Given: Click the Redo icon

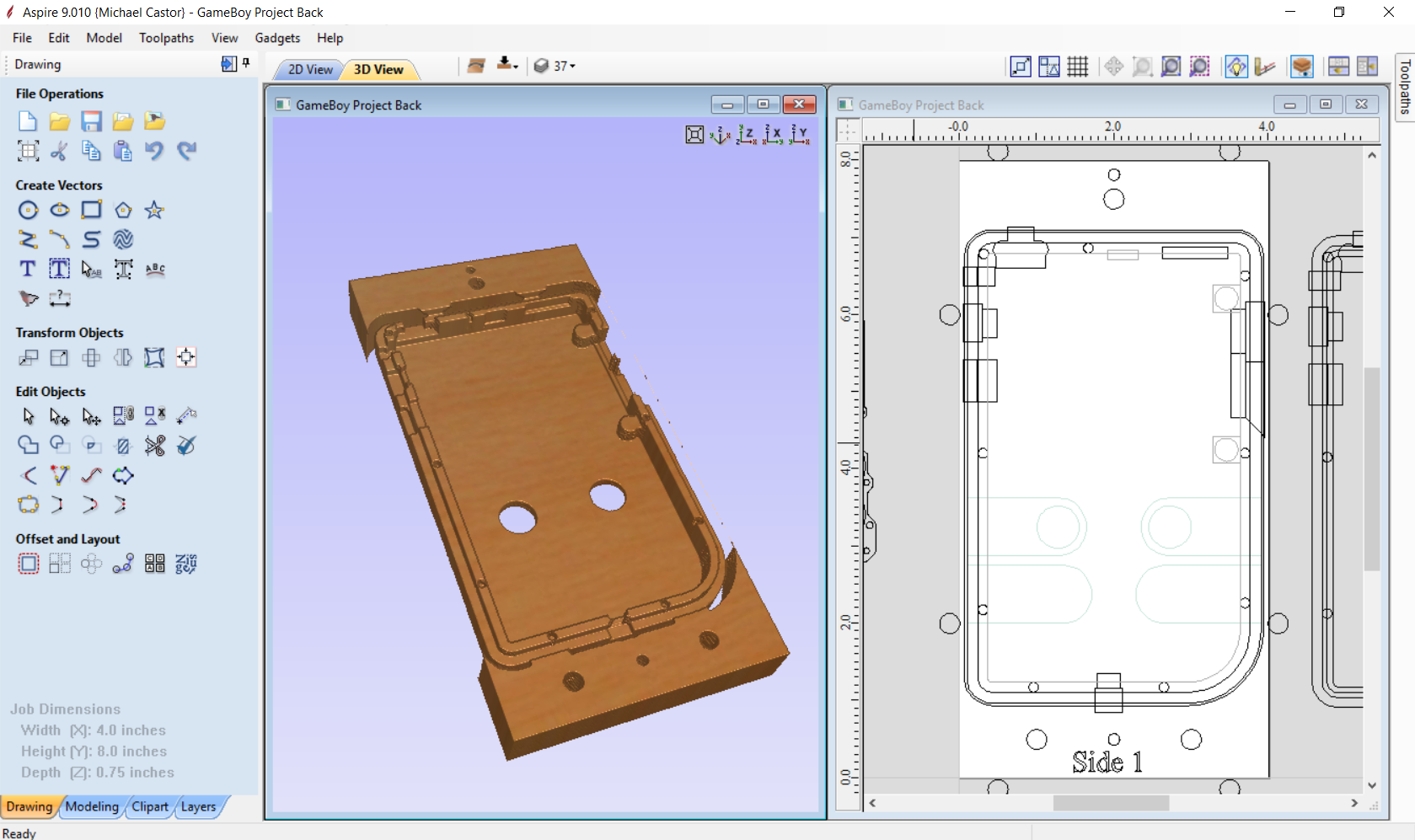Looking at the screenshot, I should coord(186,151).
